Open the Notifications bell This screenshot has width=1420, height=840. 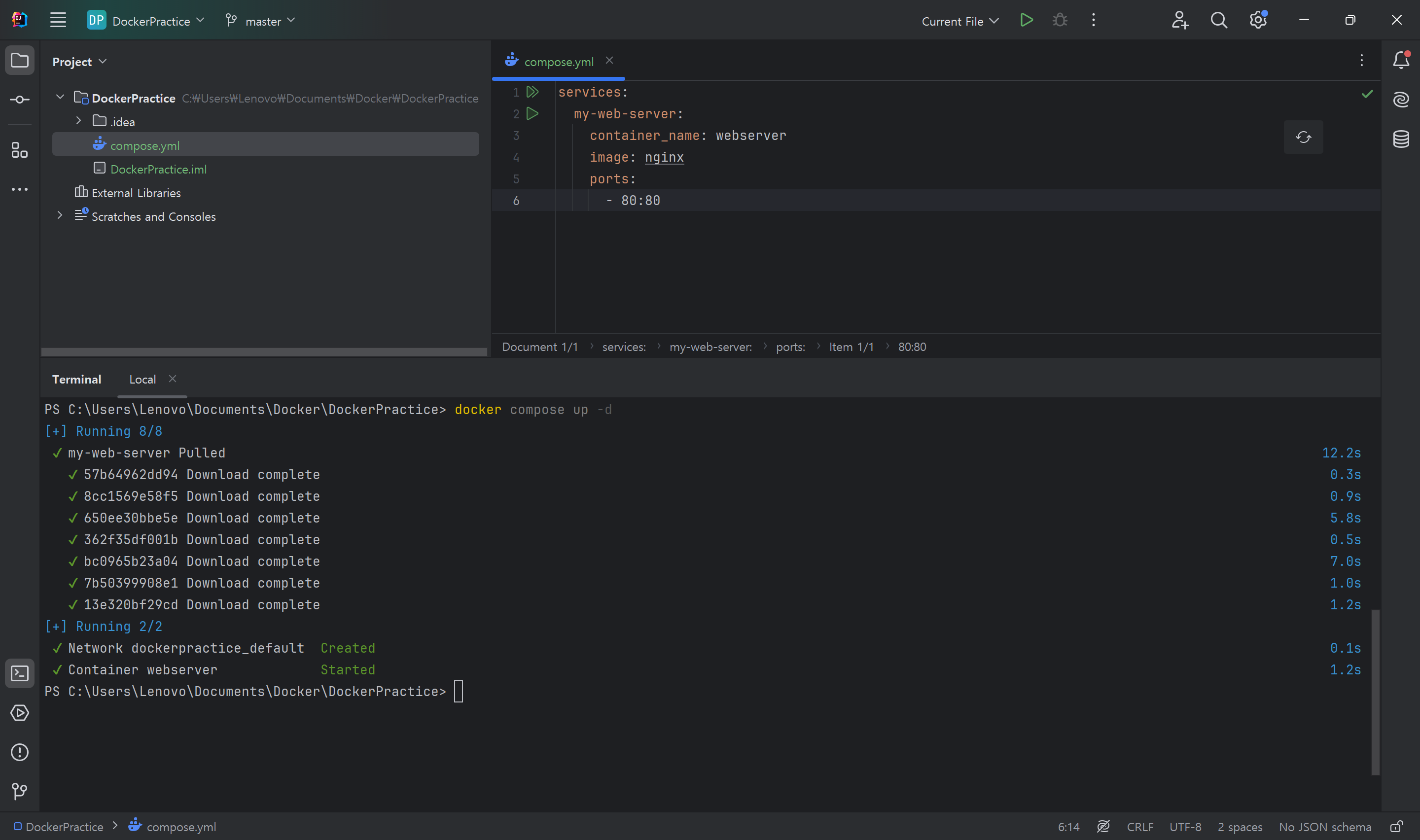(x=1401, y=60)
